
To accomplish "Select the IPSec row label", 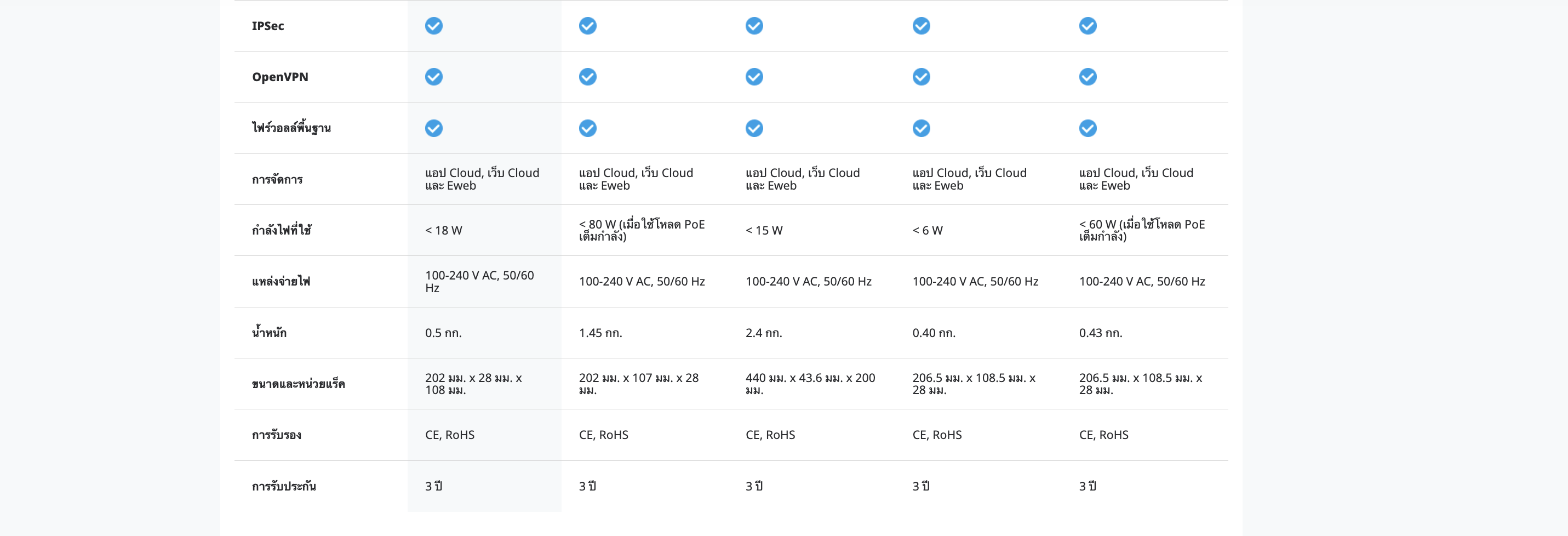I will (268, 26).
